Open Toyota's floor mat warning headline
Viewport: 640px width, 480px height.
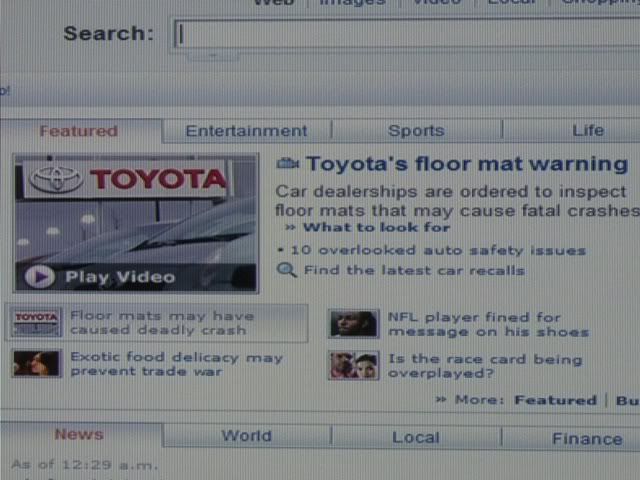[x=467, y=164]
